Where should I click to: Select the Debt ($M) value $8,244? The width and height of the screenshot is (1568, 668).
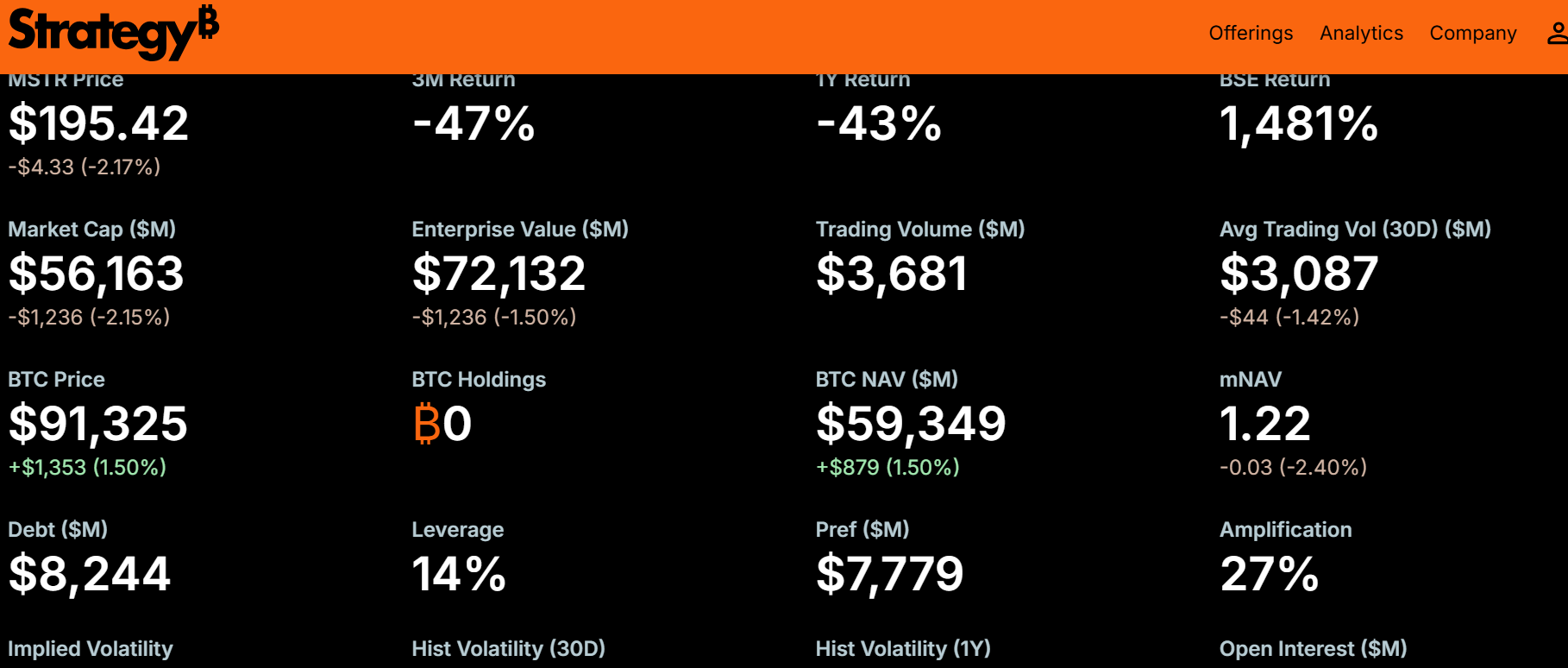click(x=90, y=574)
